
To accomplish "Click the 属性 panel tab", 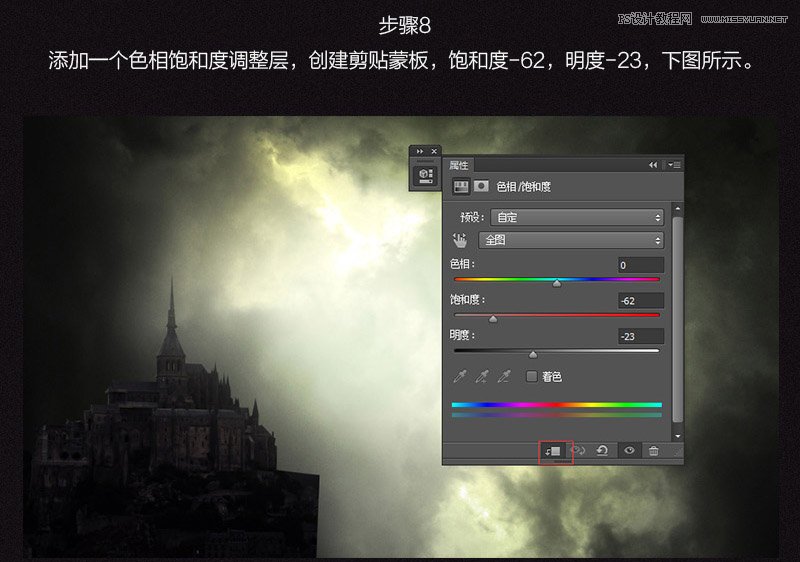I will (458, 165).
